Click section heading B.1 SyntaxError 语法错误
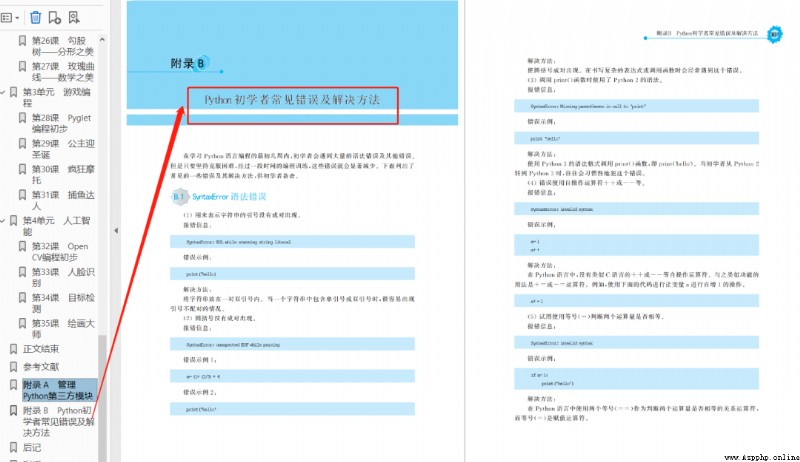Screen dimensions: 800x462 pos(219,196)
